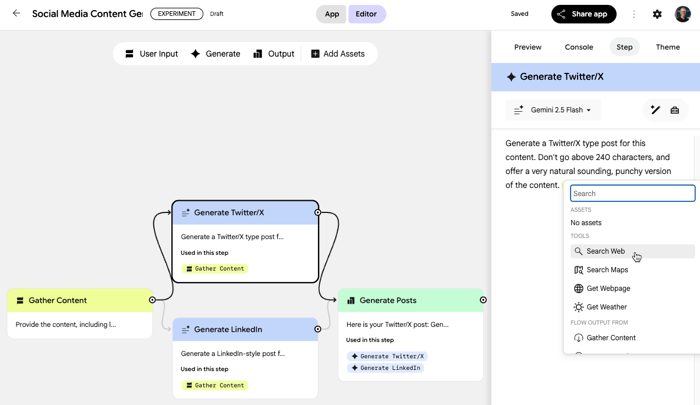Open the settings gear icon

click(657, 14)
